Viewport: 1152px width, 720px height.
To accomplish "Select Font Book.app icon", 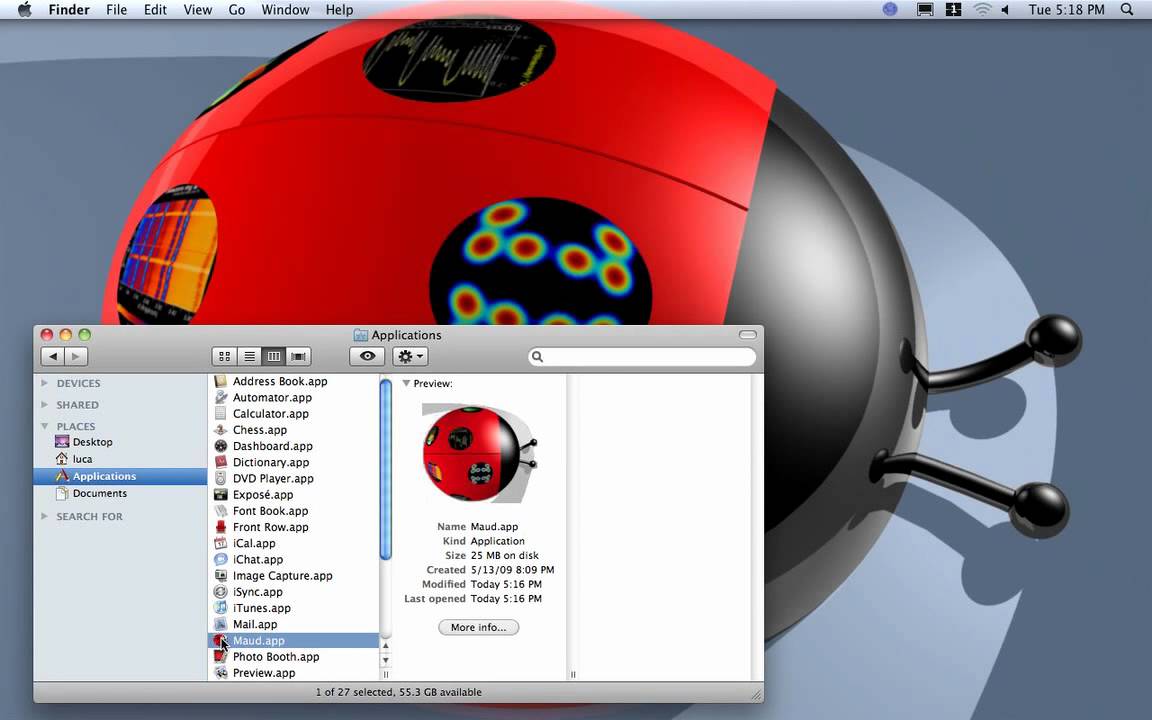I will click(220, 511).
